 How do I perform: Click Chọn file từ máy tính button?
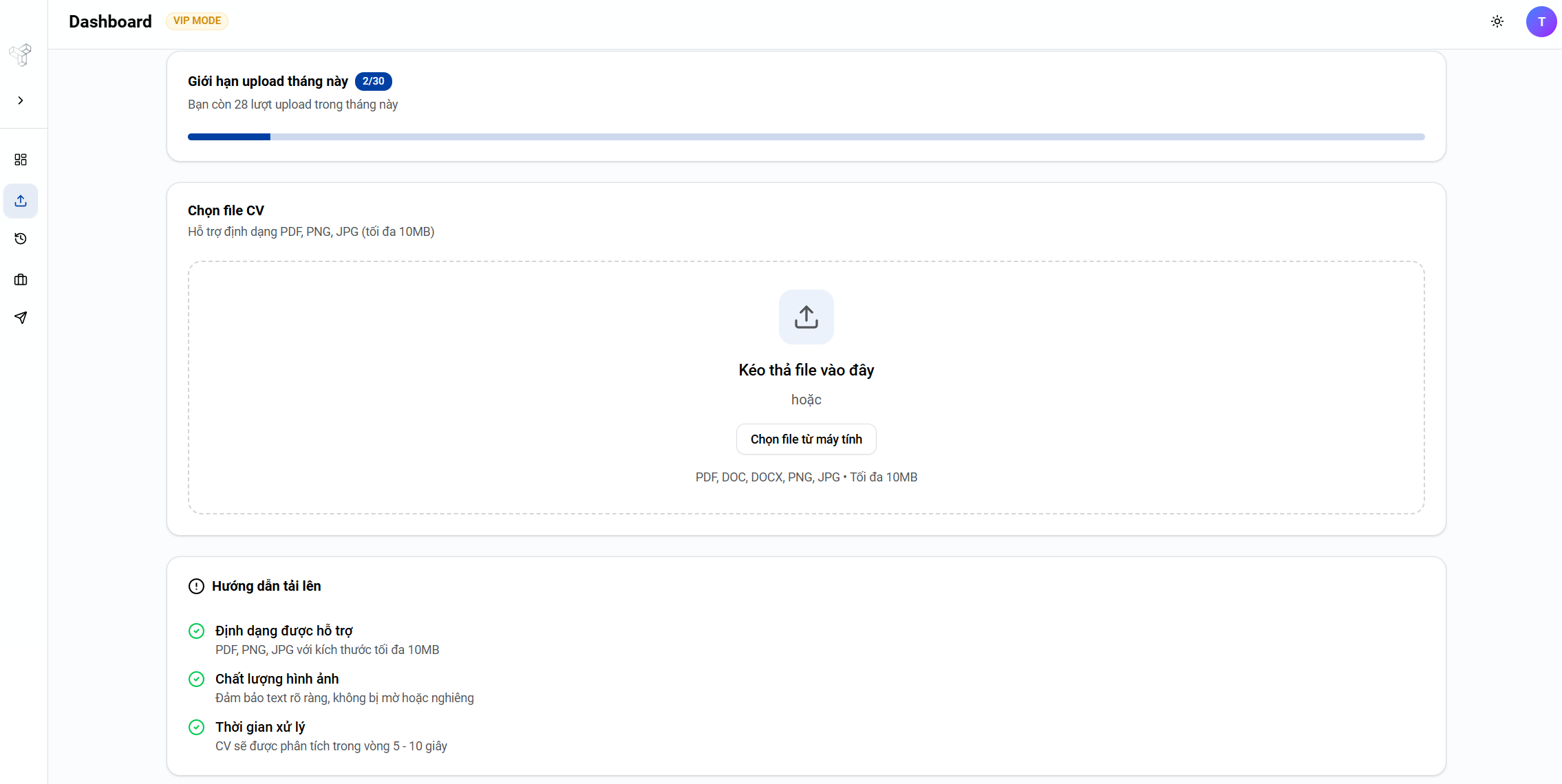click(806, 439)
